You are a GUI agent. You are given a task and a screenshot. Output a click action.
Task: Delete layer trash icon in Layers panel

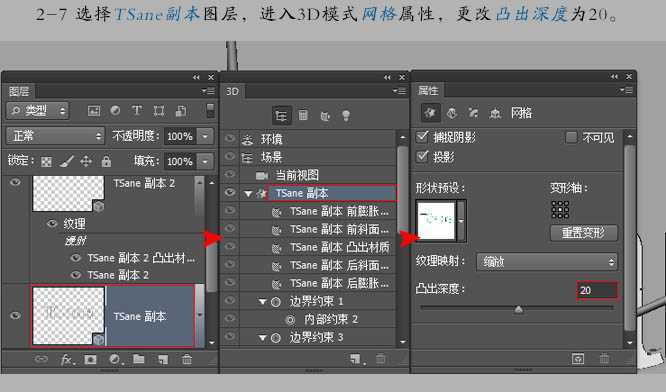point(187,360)
